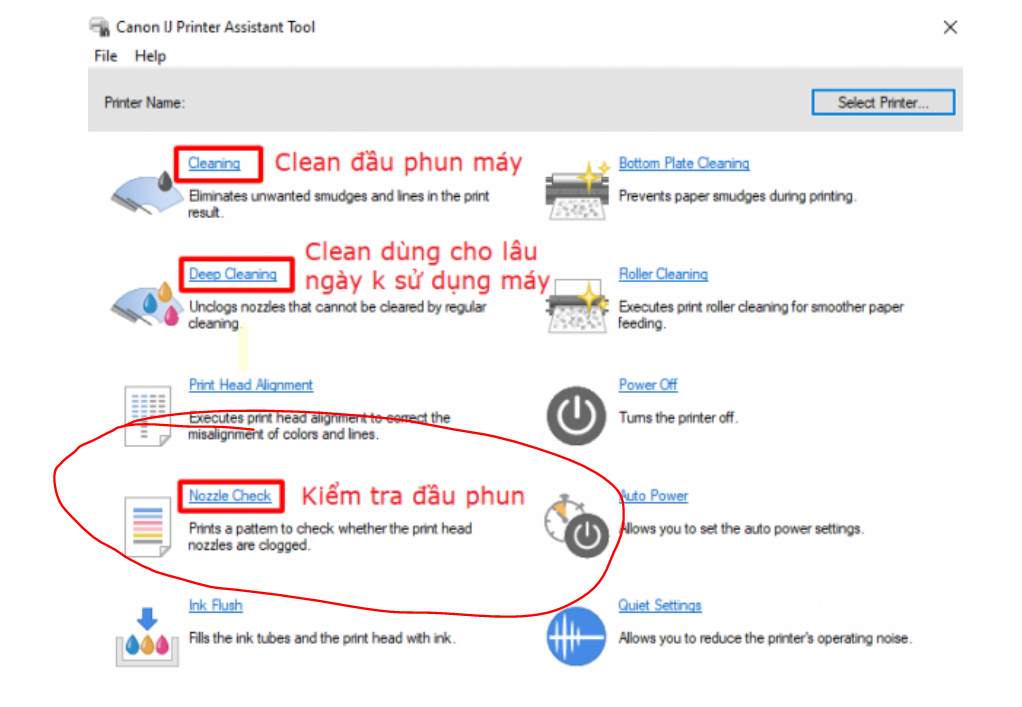This screenshot has height=707, width=1022.
Task: Click the Bottom Plate Cleaning printer icon
Action: pos(577,190)
